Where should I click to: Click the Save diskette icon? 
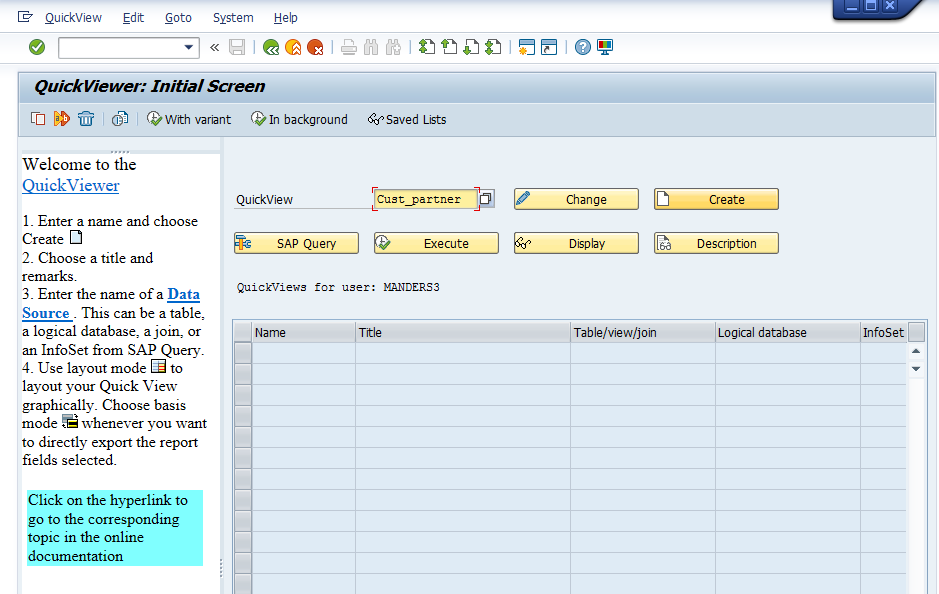click(x=237, y=47)
